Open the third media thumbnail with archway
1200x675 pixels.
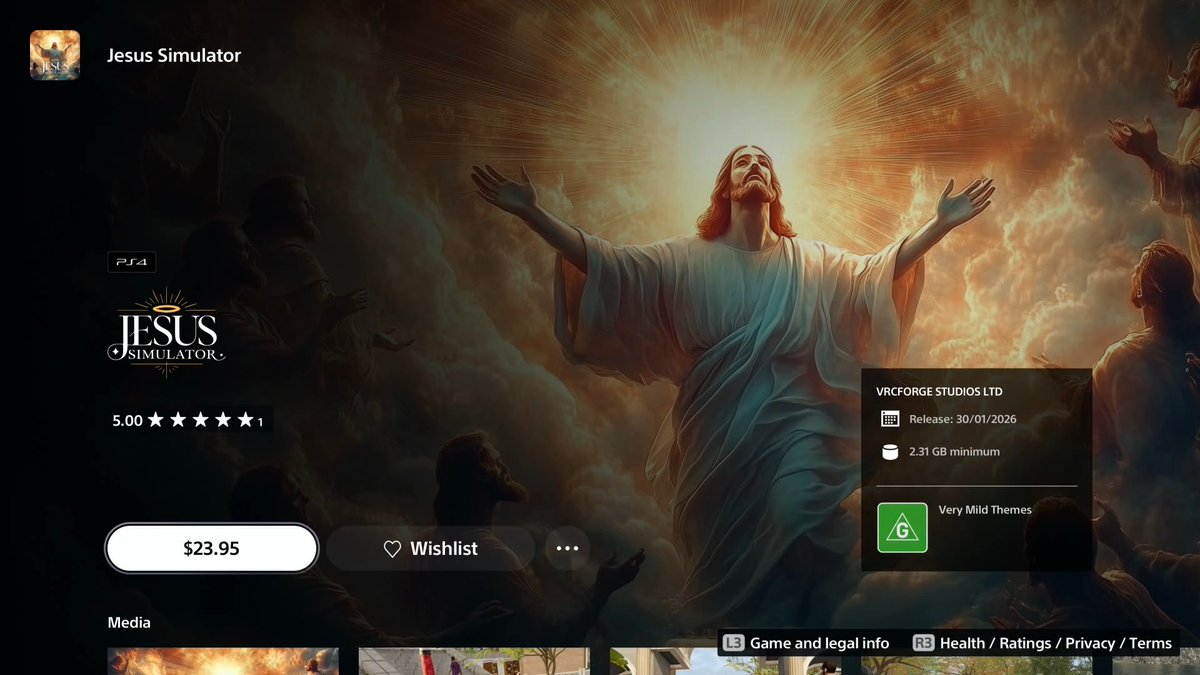point(725,661)
